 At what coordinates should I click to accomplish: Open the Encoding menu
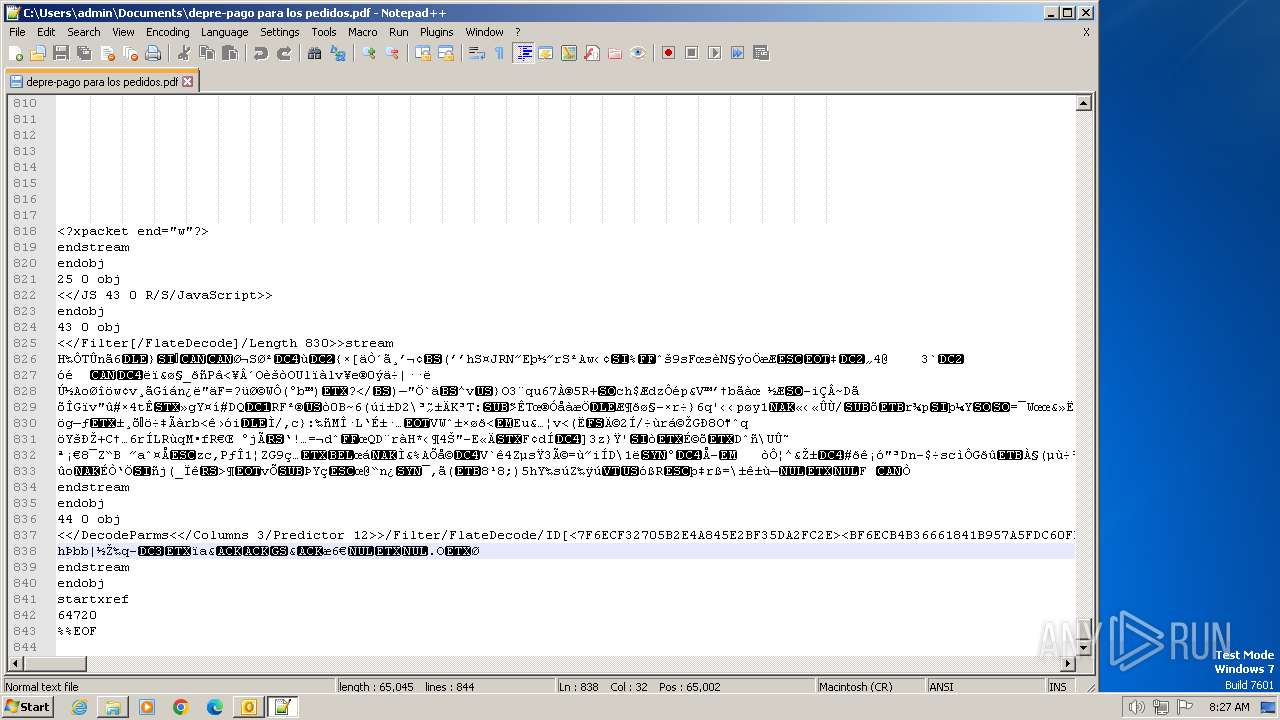click(167, 32)
